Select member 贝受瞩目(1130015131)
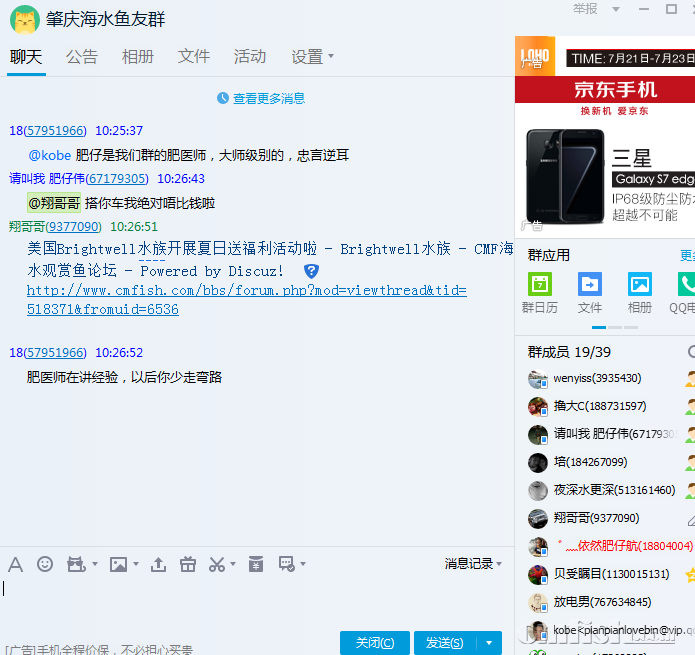 pyautogui.click(x=611, y=574)
